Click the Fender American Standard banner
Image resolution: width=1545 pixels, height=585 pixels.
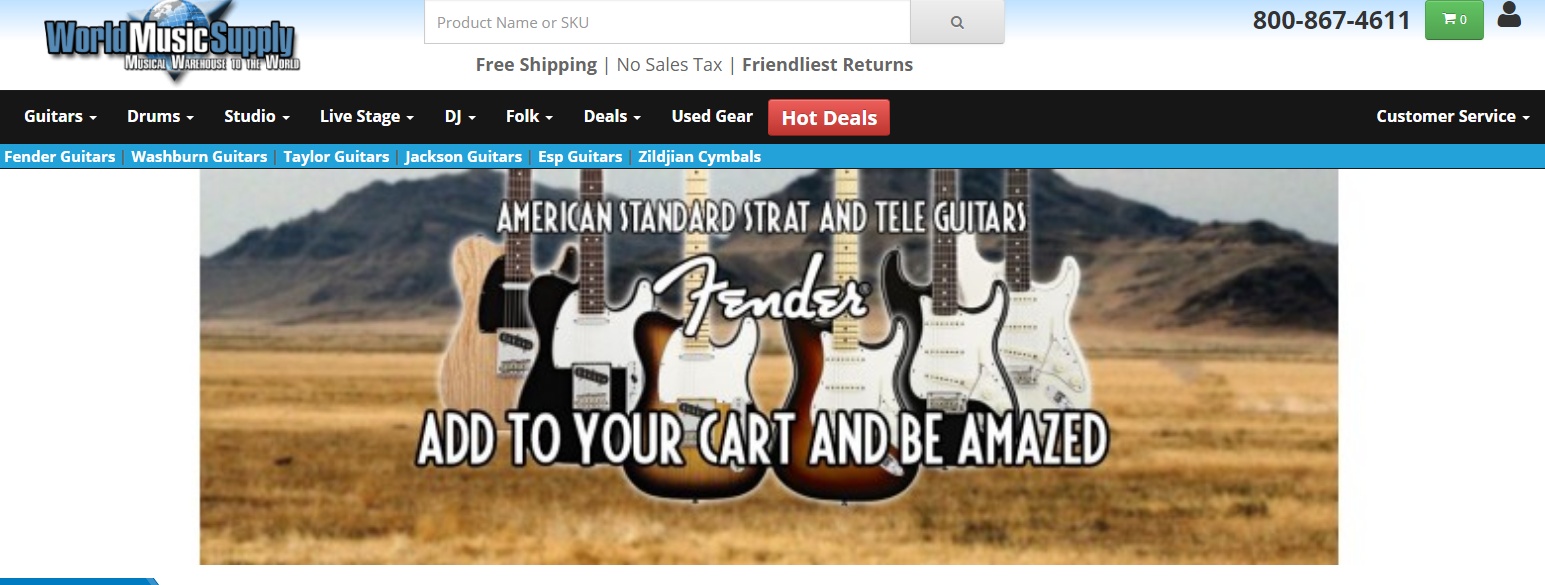tap(768, 367)
